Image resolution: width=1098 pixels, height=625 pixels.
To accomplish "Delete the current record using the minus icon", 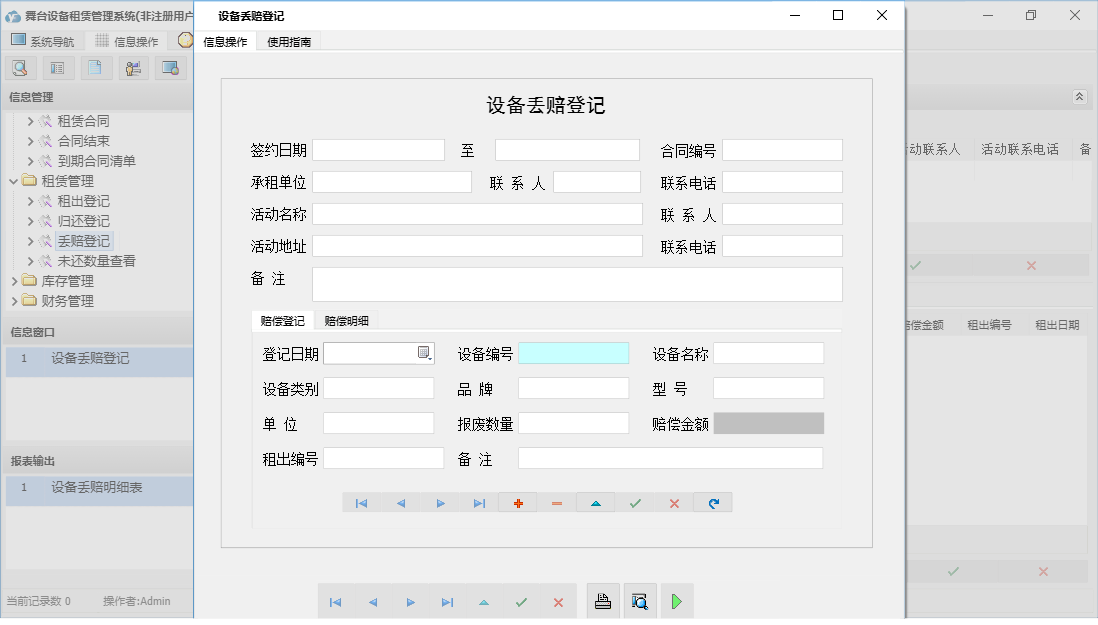I will [x=556, y=502].
